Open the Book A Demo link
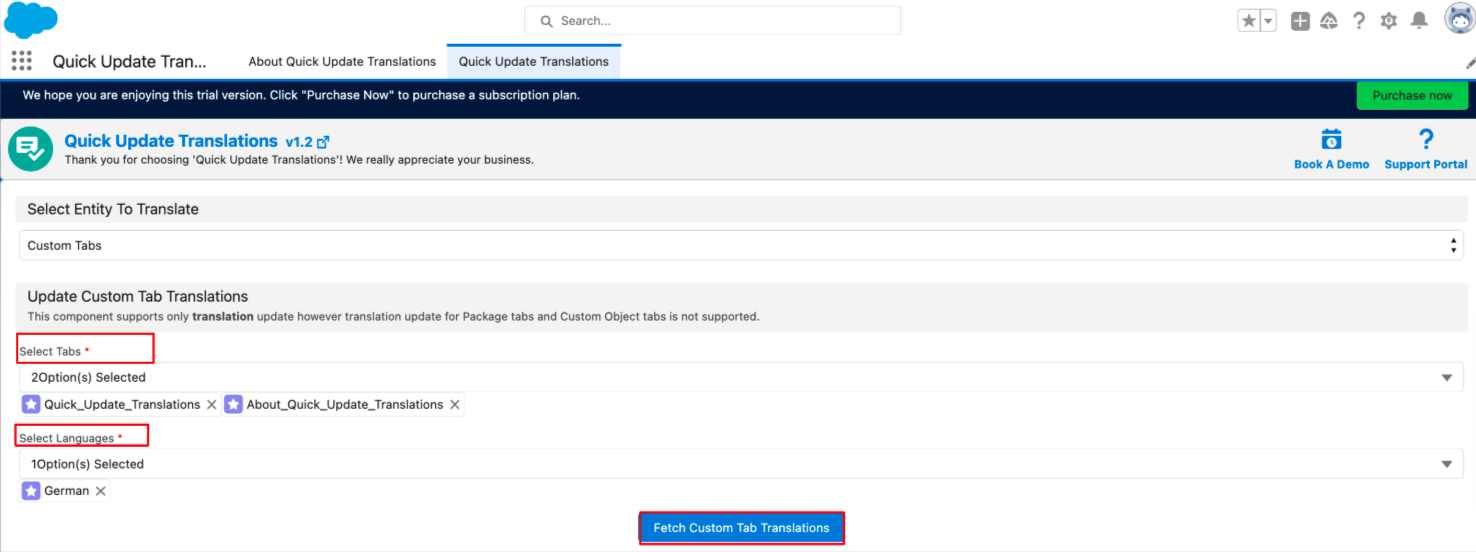The height and width of the screenshot is (552, 1476). click(1332, 164)
